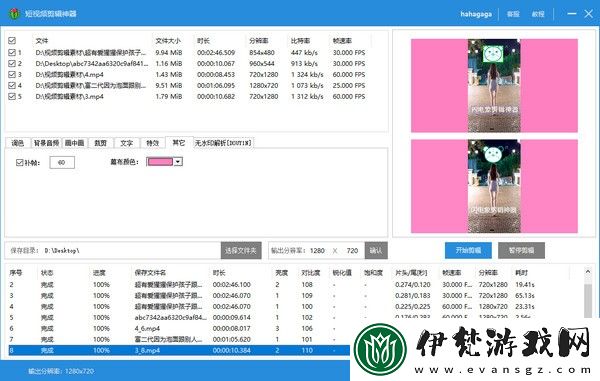This screenshot has height=381, width=600.
Task: Open the 背景音频 tab
Action: (46, 143)
